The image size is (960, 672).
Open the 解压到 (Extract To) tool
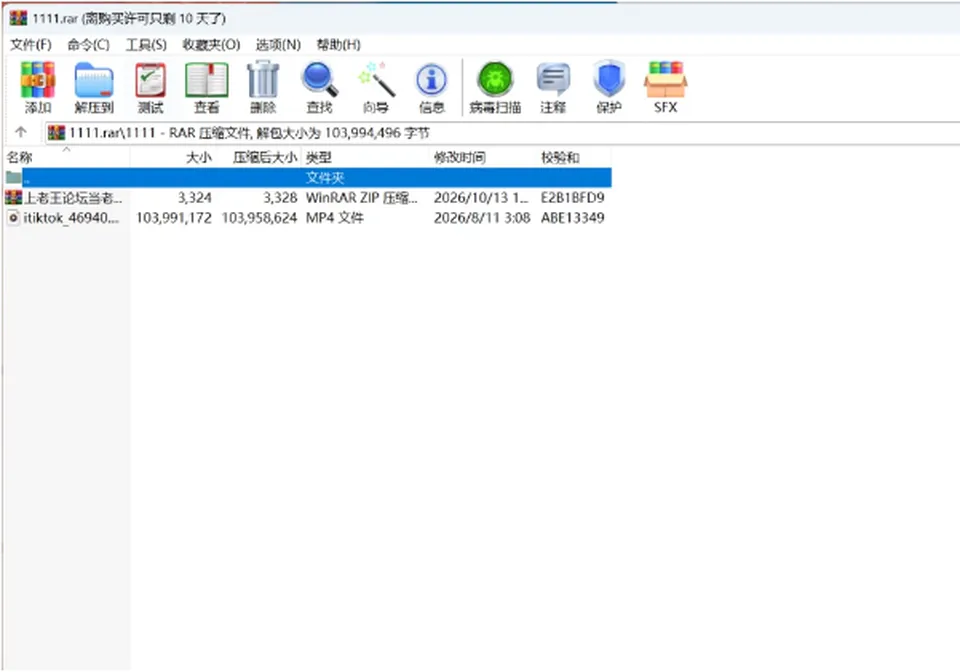point(94,88)
